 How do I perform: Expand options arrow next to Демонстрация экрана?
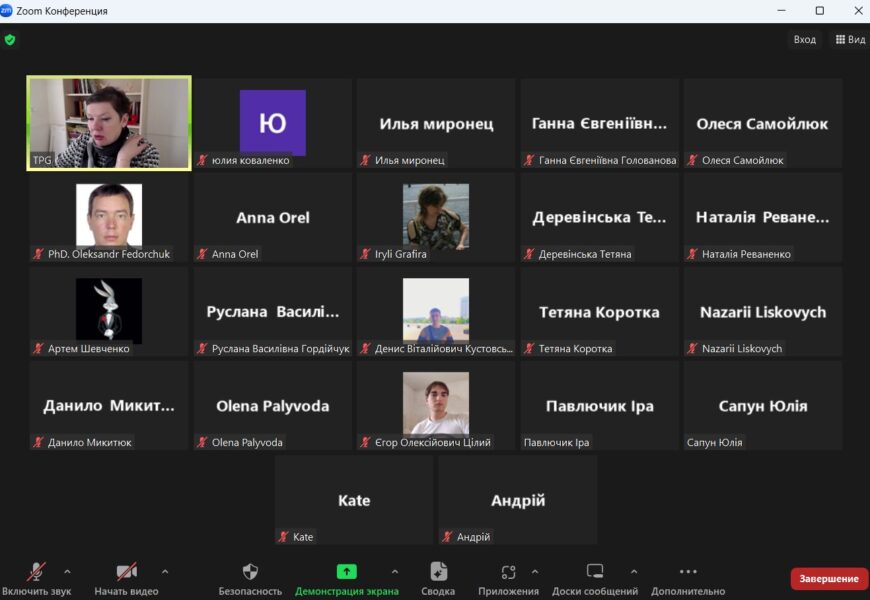(395, 572)
